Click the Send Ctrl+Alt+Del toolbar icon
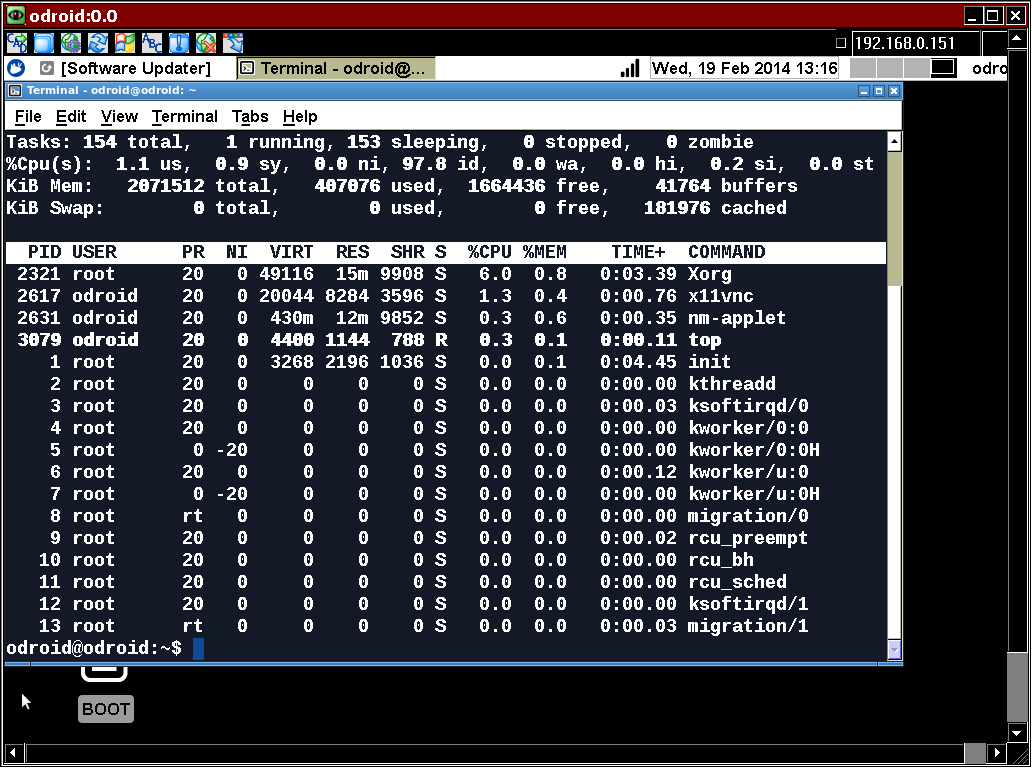This screenshot has height=768, width=1032. 17,43
